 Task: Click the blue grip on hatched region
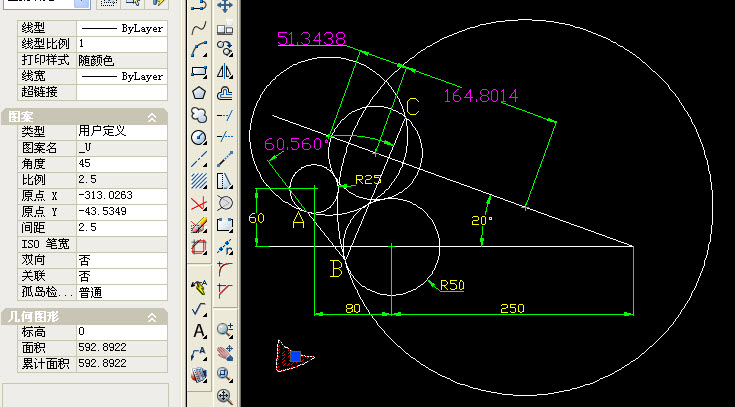click(295, 356)
